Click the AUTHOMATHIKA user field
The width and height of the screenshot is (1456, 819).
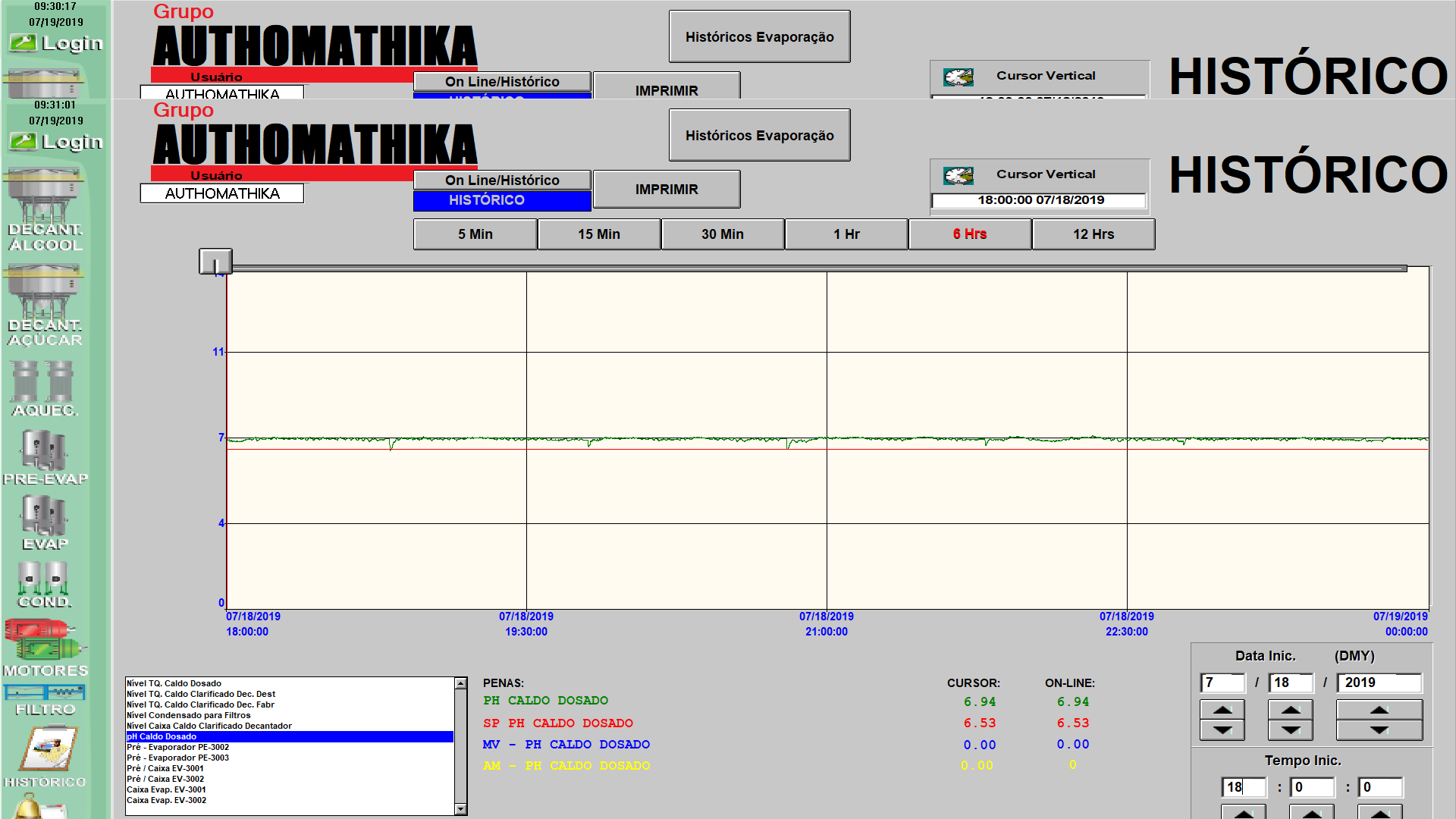(x=222, y=193)
